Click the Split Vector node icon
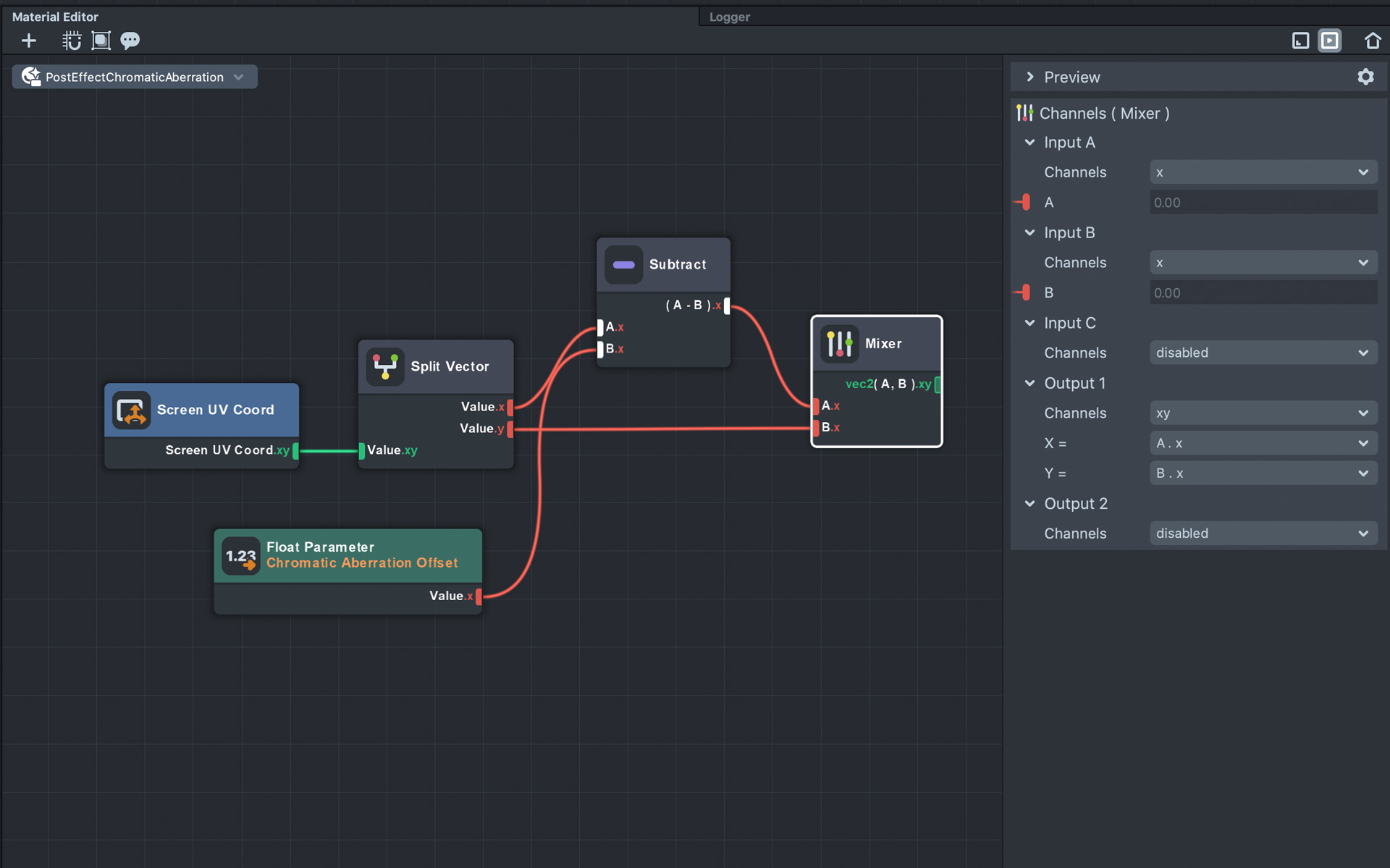Viewport: 1390px width, 868px height. (x=385, y=366)
